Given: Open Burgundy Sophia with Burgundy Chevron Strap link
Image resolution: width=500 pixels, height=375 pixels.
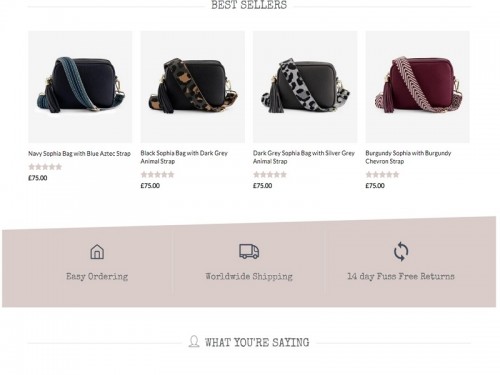Looking at the screenshot, I should coord(408,157).
